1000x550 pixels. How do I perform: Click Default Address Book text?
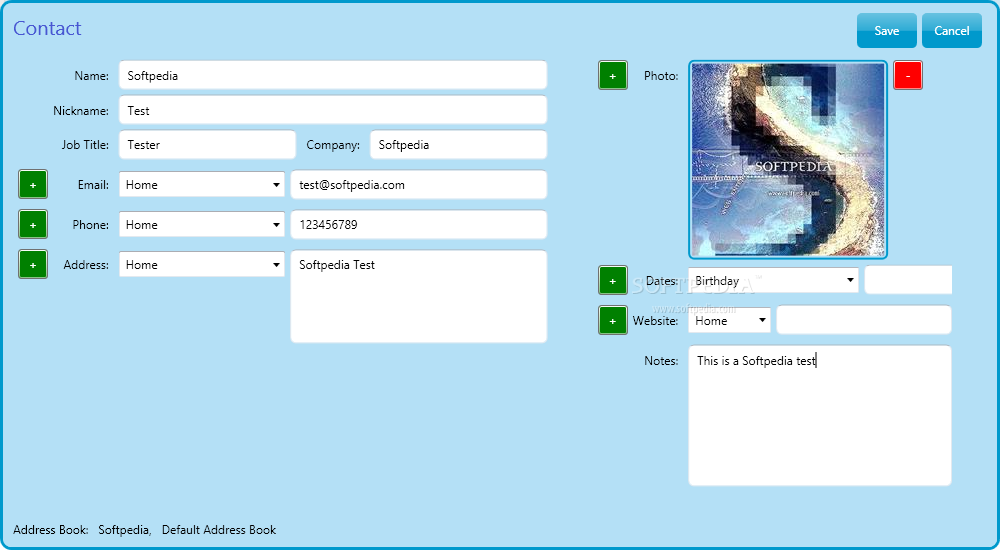pyautogui.click(x=219, y=530)
